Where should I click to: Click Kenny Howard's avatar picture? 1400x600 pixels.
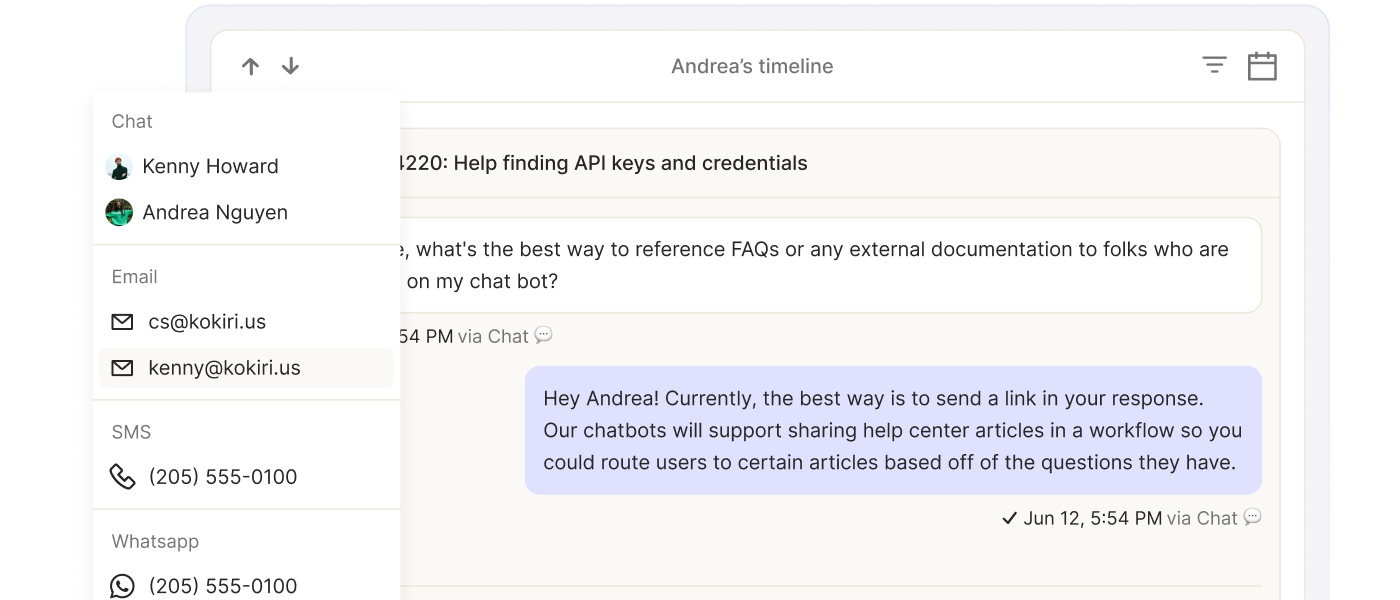[x=119, y=166]
